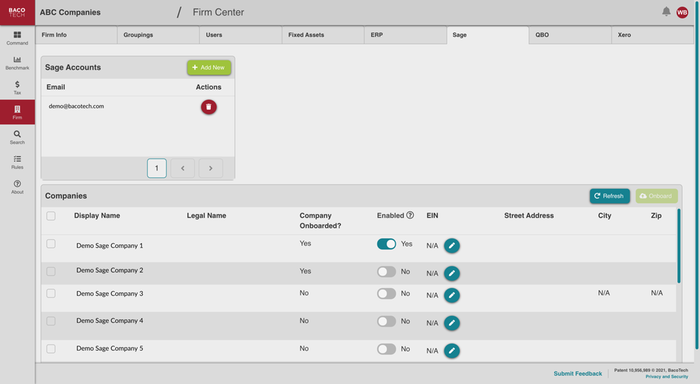This screenshot has height=384, width=700.
Task: Edit EIN for Demo Sage Company 4
Action: point(452,323)
